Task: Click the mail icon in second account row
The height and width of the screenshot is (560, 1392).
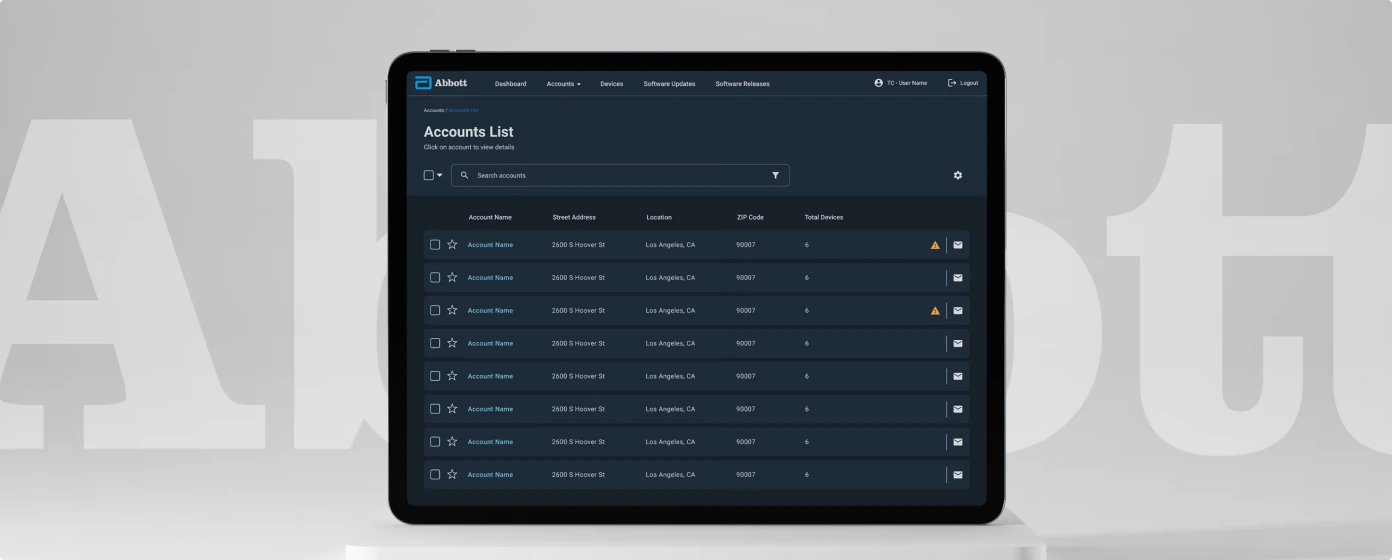Action: pos(957,278)
